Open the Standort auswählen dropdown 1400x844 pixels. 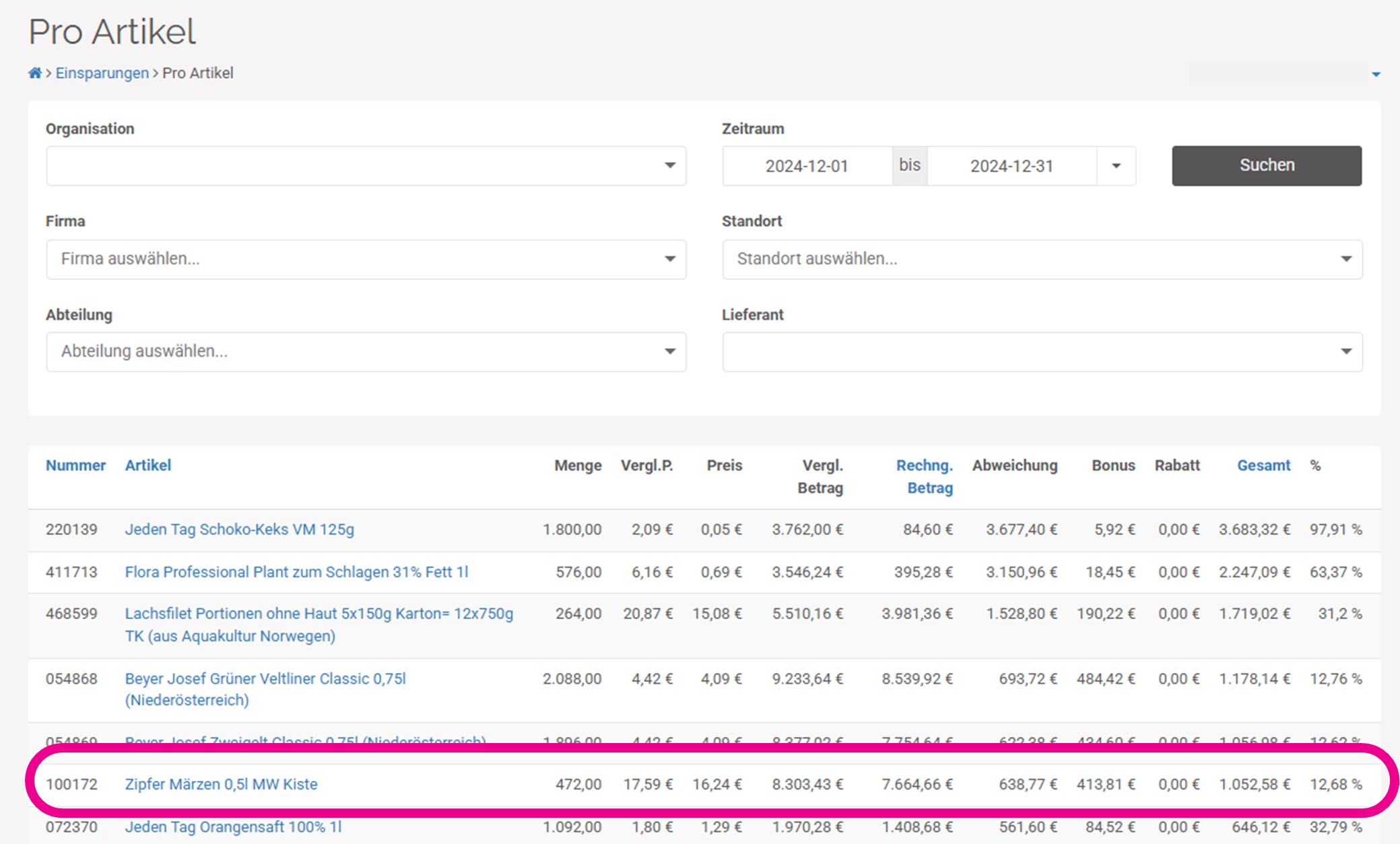[x=1042, y=259]
